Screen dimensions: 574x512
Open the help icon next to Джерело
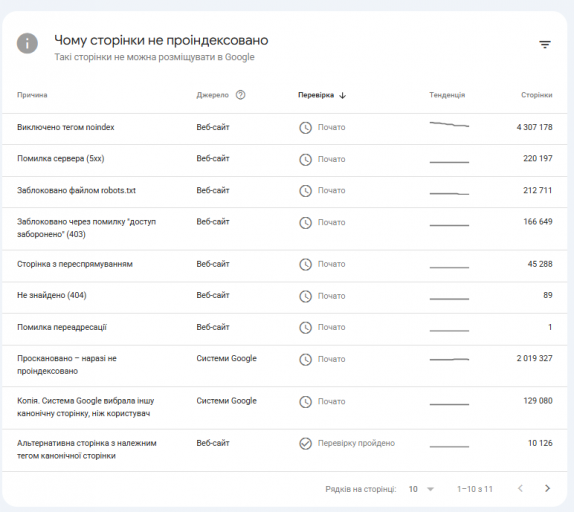[x=241, y=95]
